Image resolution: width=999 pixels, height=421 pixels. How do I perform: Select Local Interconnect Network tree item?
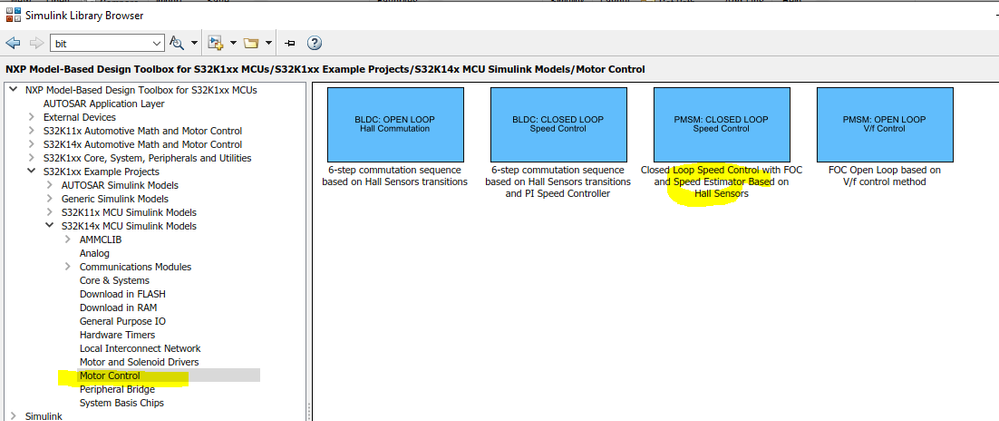click(140, 348)
